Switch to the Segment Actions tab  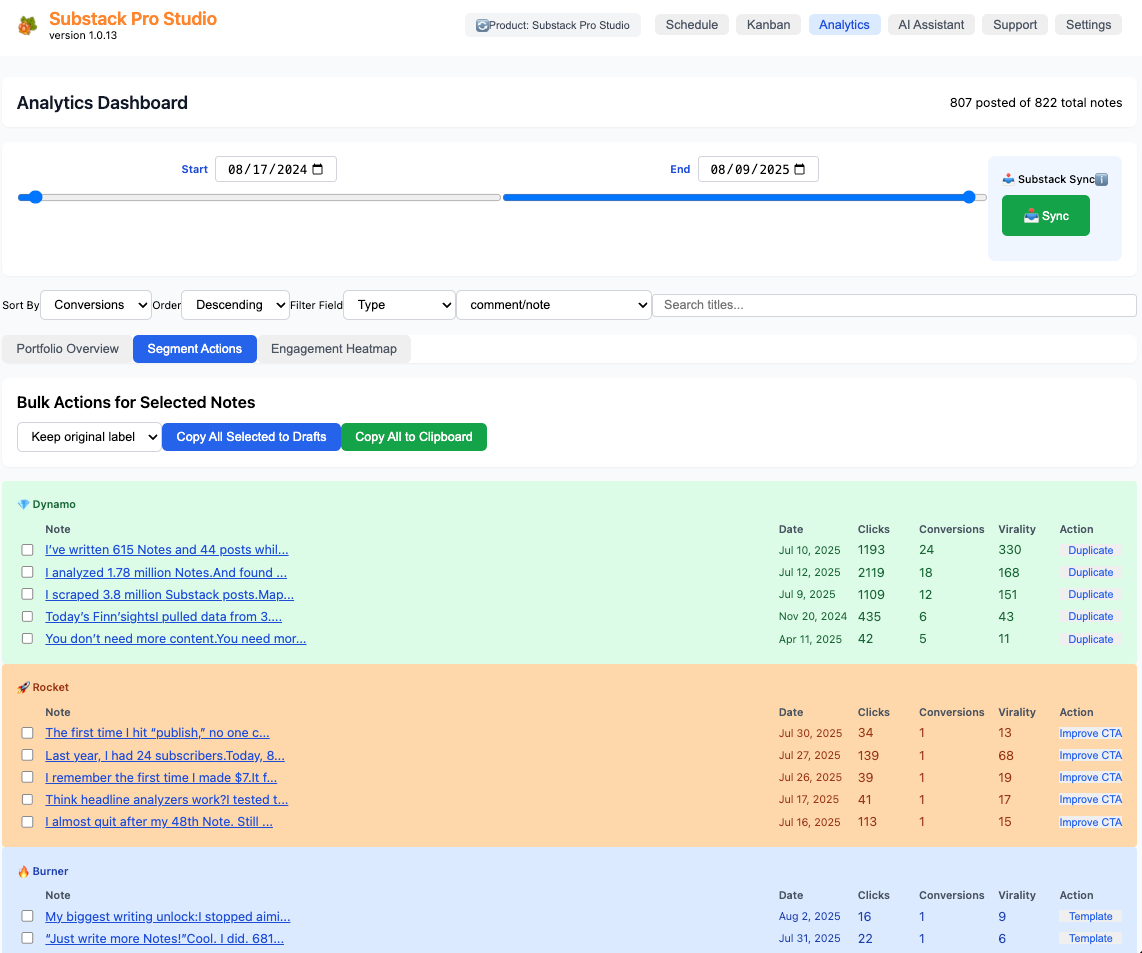[194, 349]
